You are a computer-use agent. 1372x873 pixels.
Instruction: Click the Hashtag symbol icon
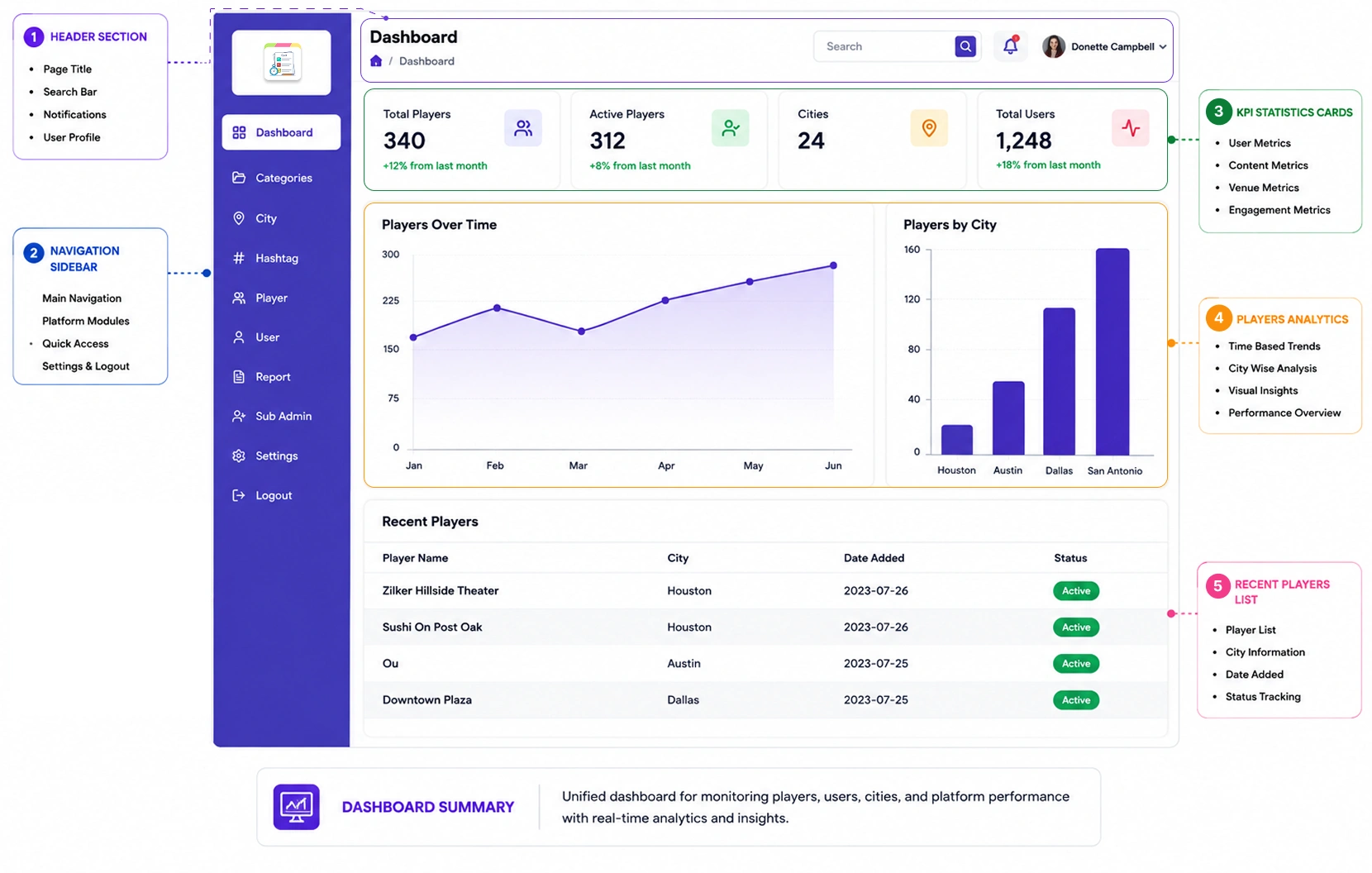239,258
